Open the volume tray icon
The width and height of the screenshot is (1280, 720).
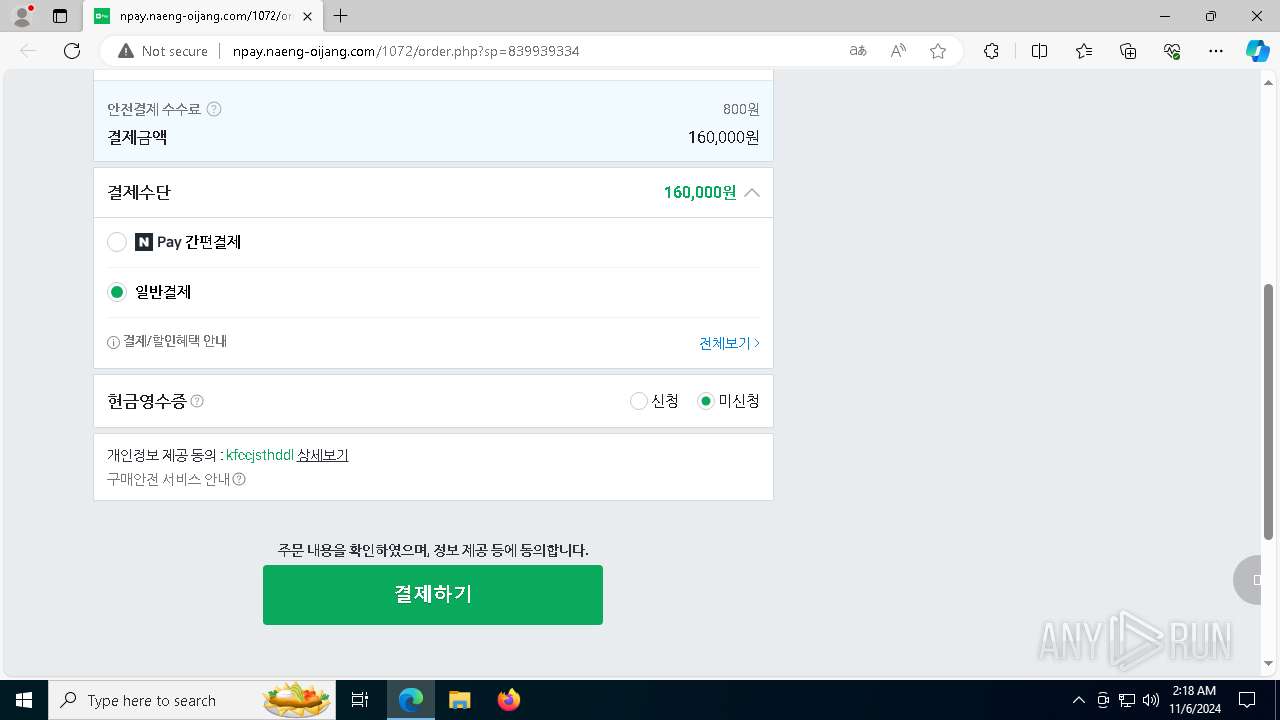1151,700
